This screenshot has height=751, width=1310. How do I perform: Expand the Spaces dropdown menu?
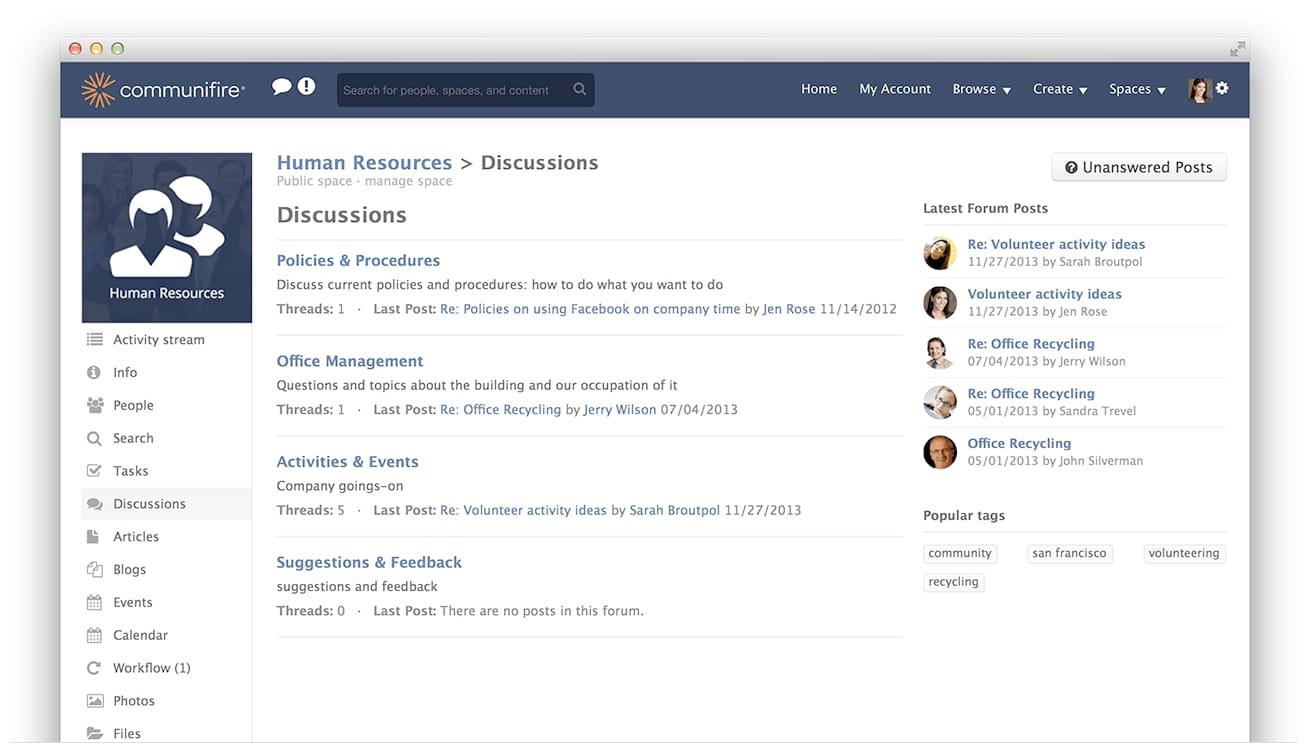pos(1137,89)
